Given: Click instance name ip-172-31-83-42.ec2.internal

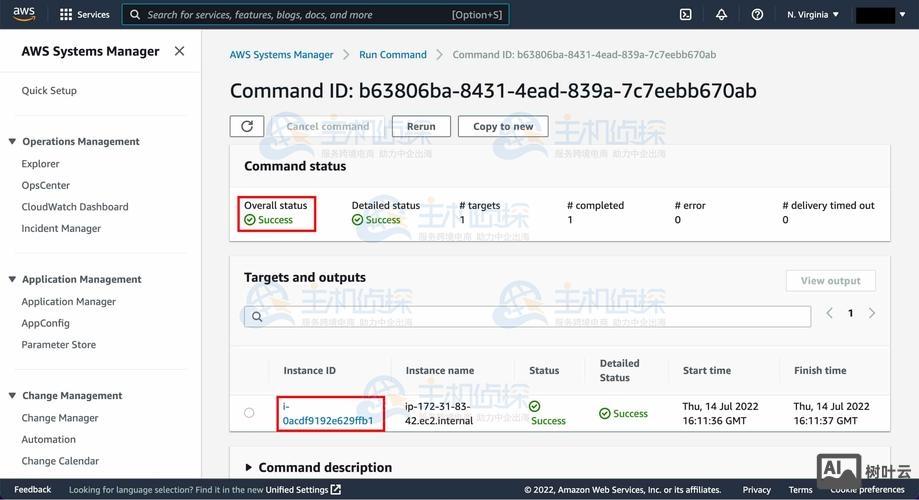Looking at the screenshot, I should [438, 413].
